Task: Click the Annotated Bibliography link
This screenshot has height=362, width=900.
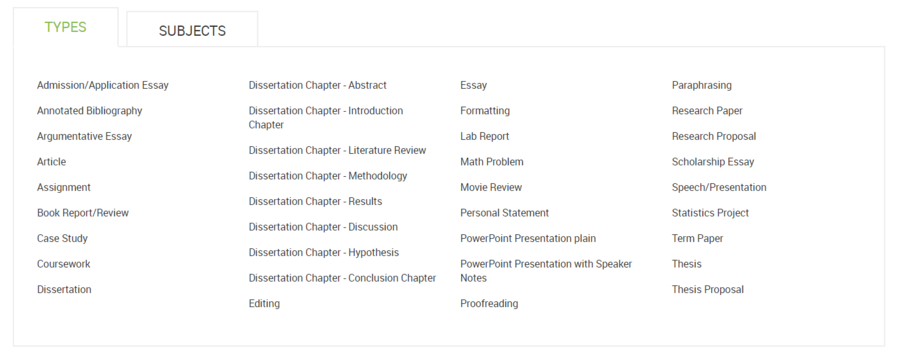Action: coord(90,111)
